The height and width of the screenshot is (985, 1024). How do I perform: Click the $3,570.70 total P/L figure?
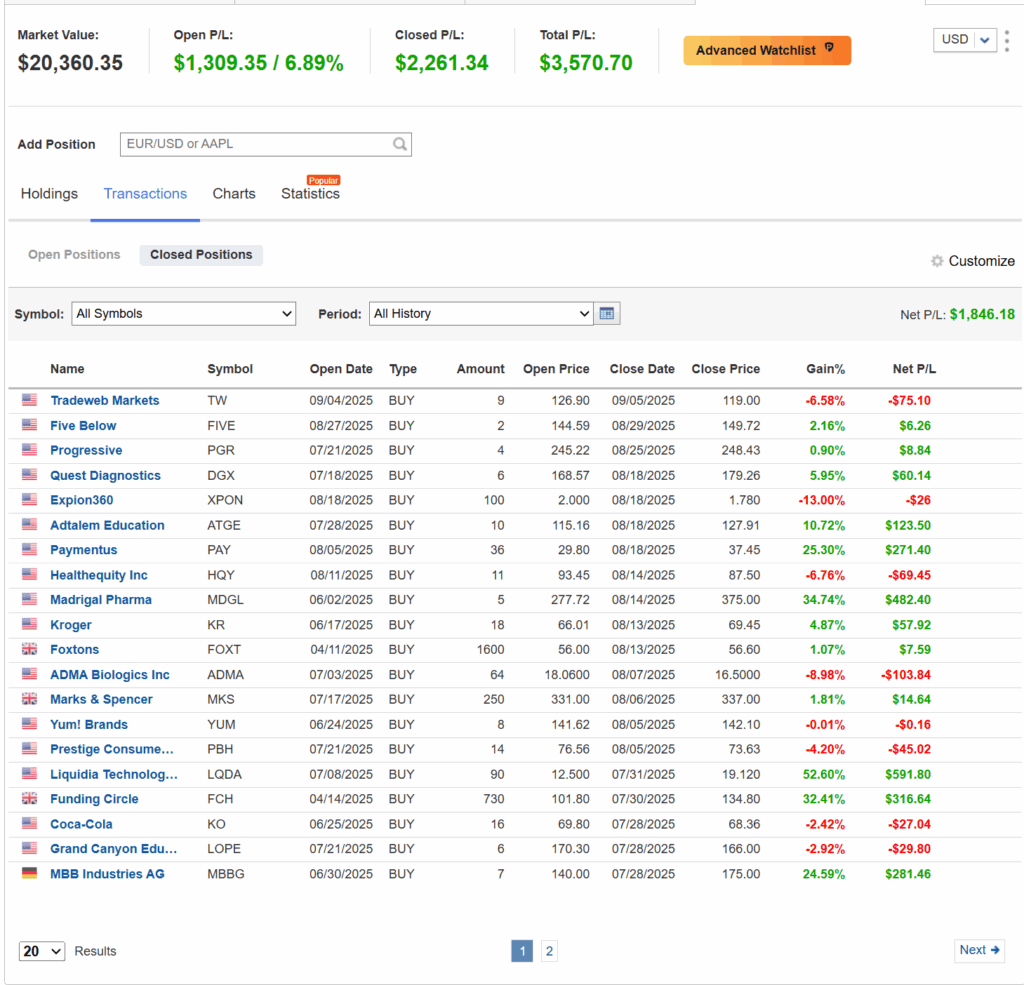[586, 63]
